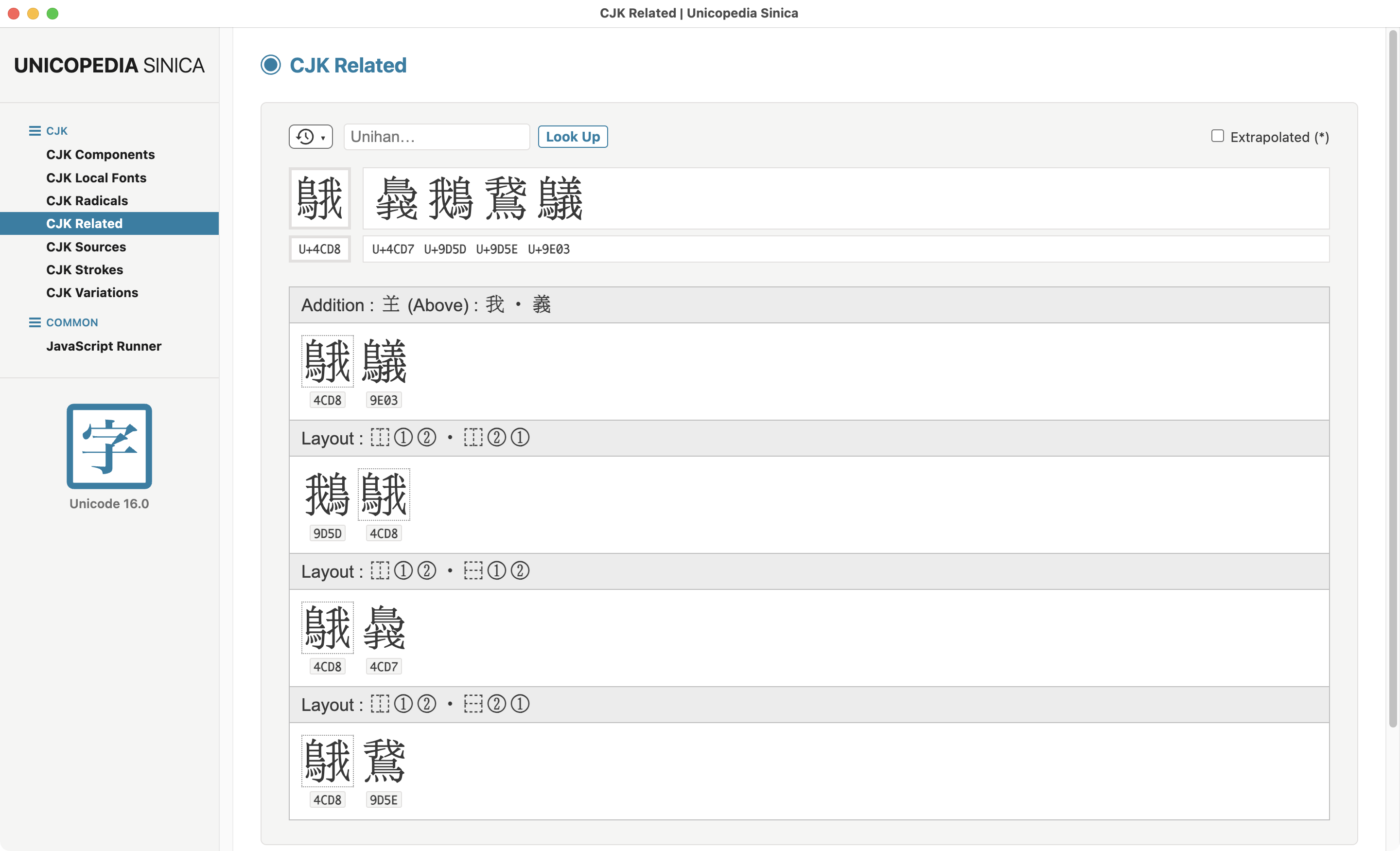Open CJK Strokes in sidebar
This screenshot has width=1400, height=851.
click(x=85, y=269)
